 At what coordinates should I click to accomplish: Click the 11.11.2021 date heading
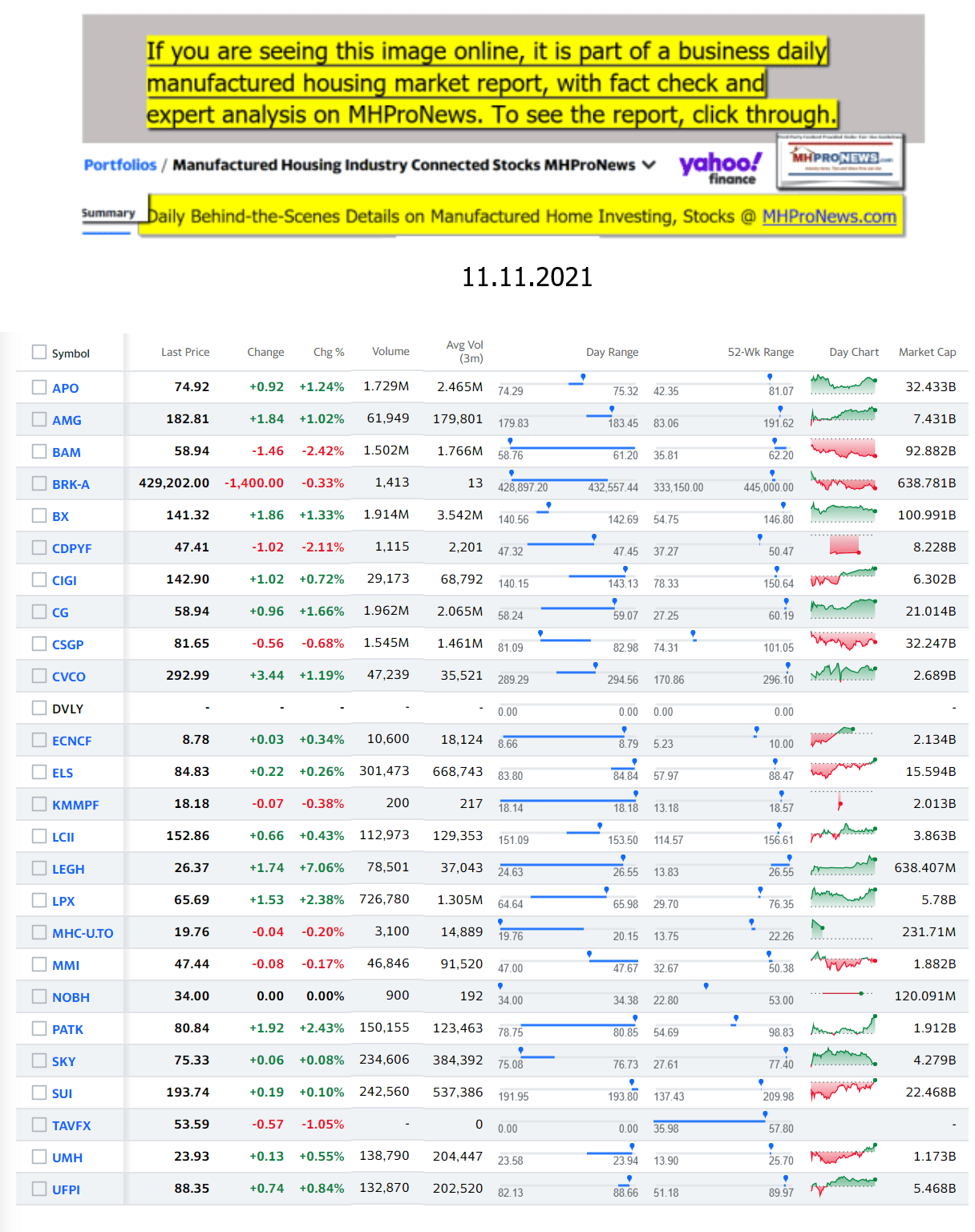527,277
